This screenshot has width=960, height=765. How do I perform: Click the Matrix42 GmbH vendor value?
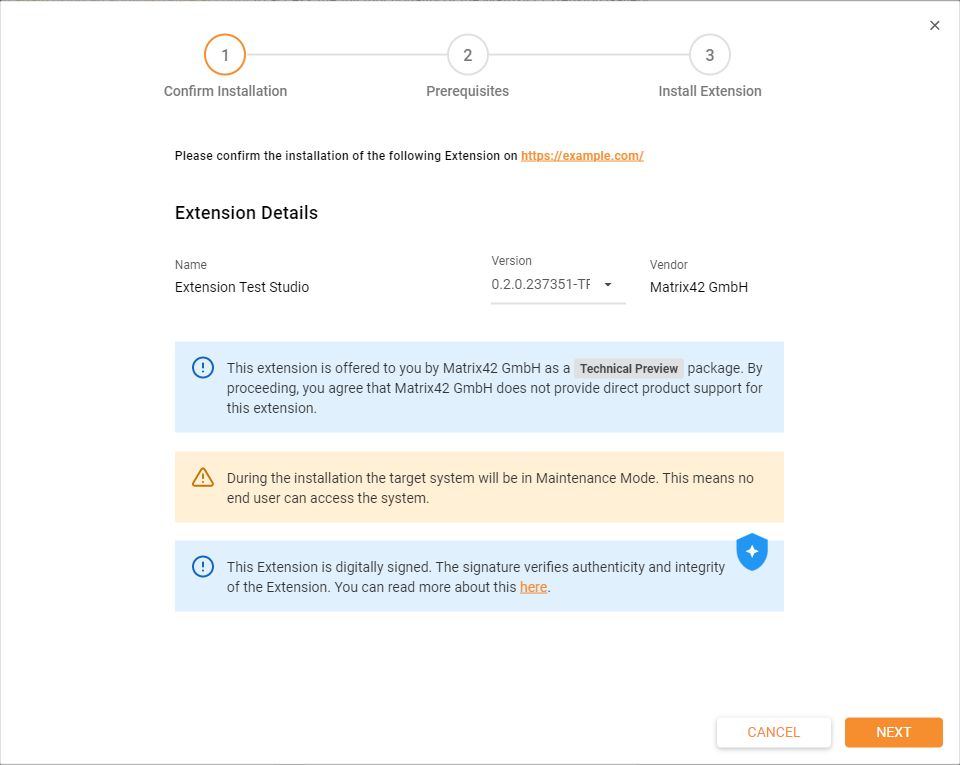(x=699, y=287)
